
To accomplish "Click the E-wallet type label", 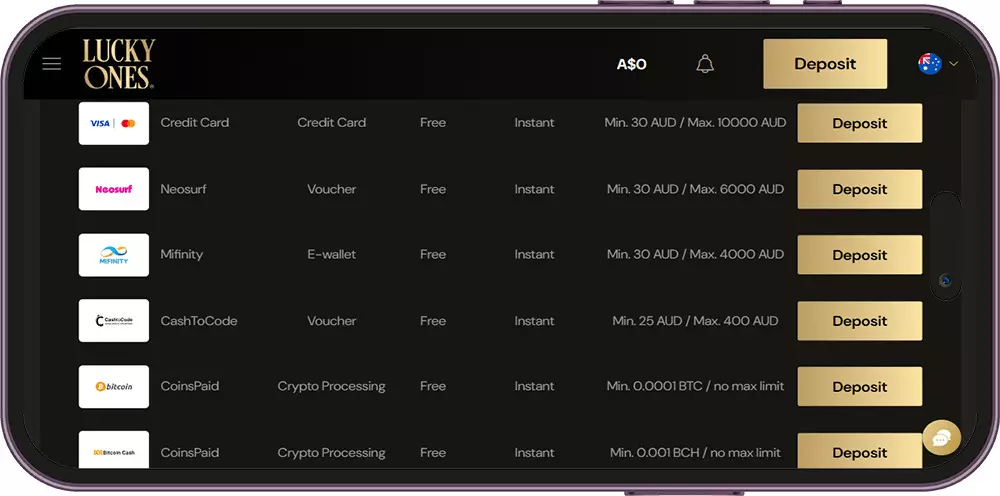I will (x=332, y=254).
